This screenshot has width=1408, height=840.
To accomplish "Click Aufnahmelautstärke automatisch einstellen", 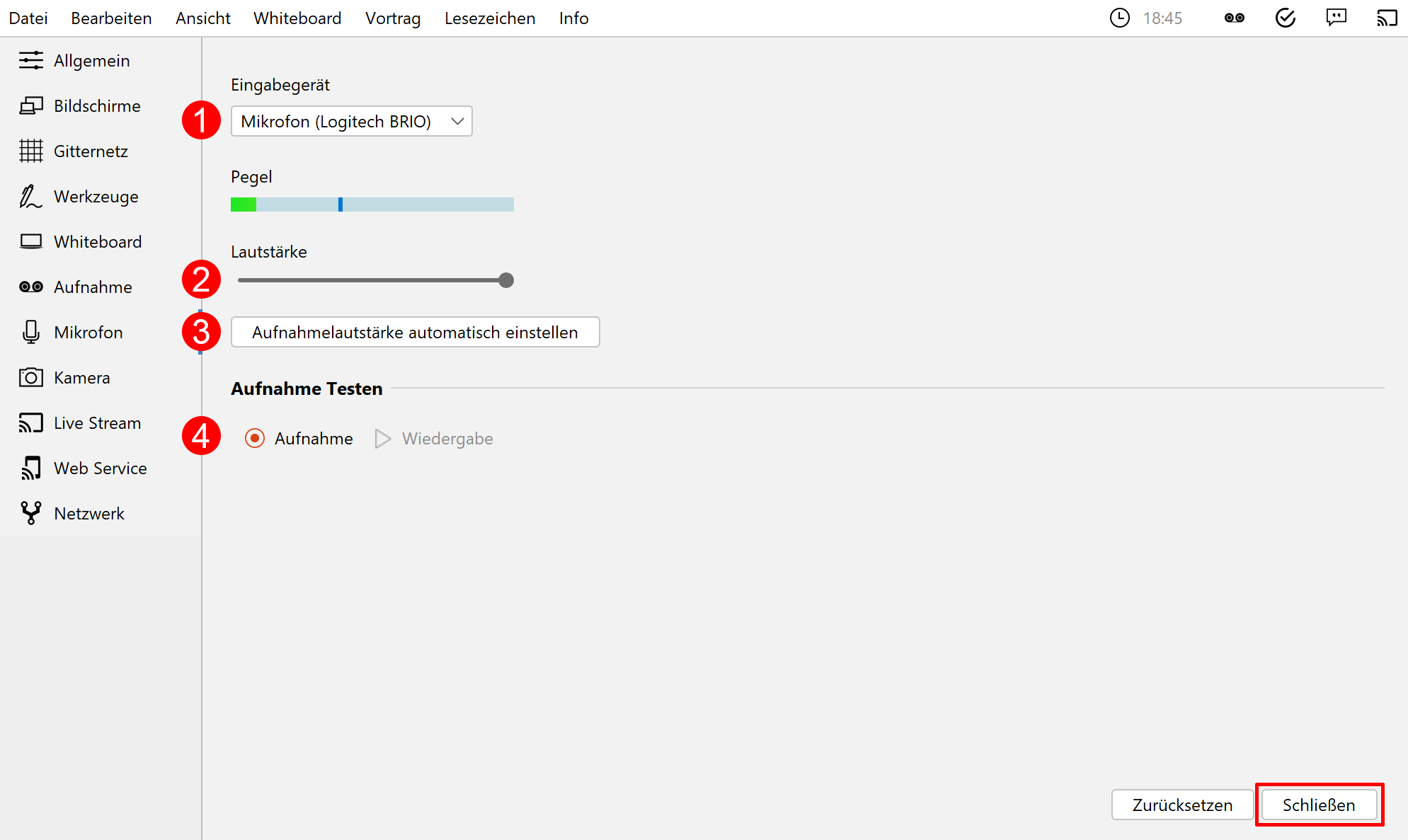I will pyautogui.click(x=415, y=332).
